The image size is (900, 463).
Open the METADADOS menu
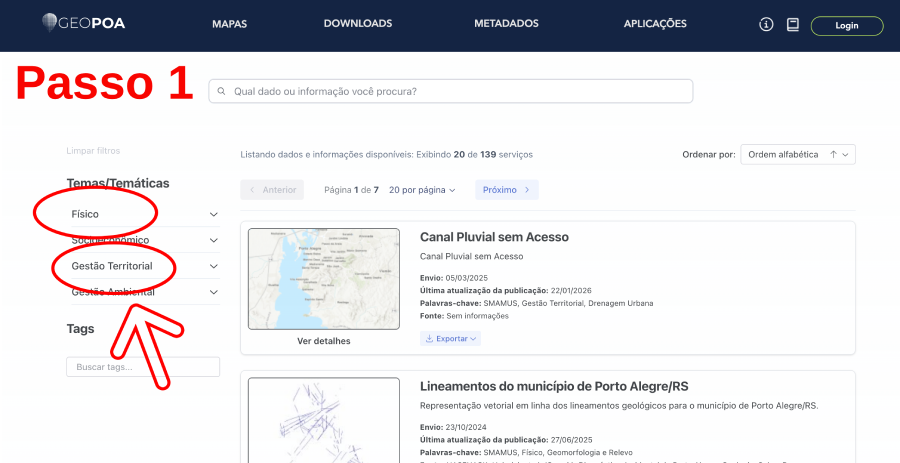point(506,24)
